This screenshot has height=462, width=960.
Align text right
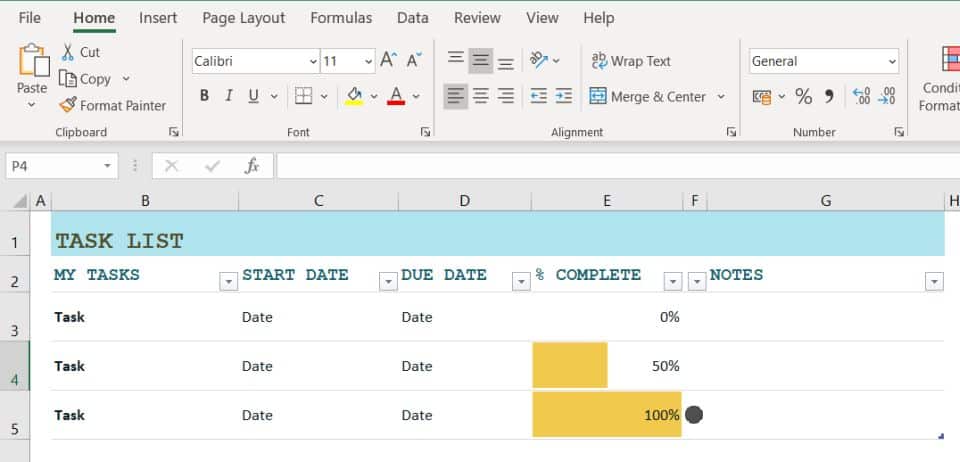pos(506,96)
